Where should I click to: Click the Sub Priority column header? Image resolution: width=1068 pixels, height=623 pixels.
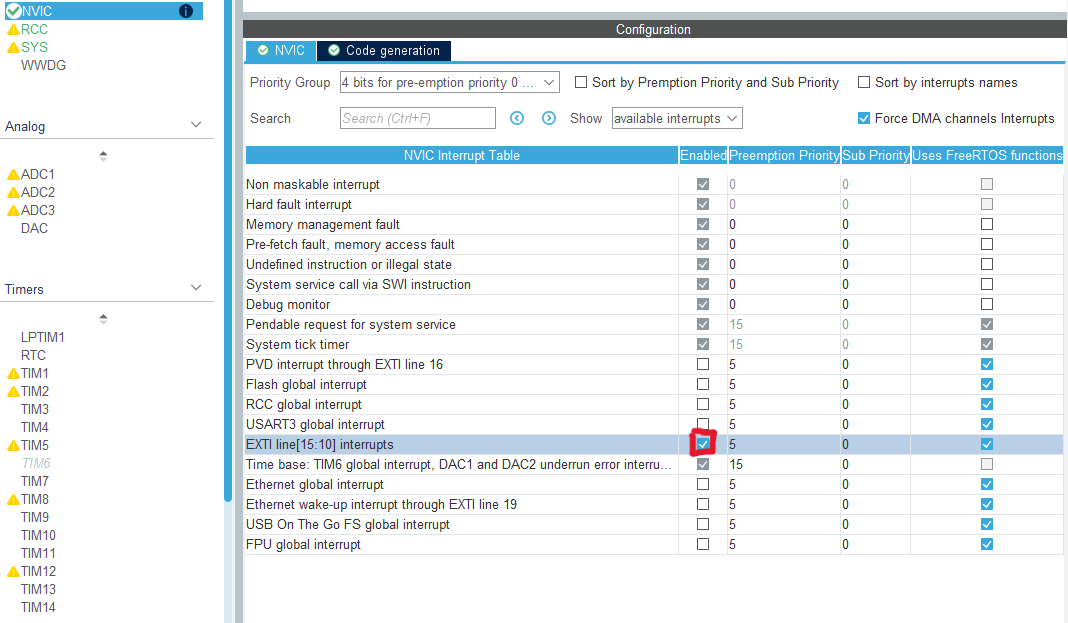(876, 155)
